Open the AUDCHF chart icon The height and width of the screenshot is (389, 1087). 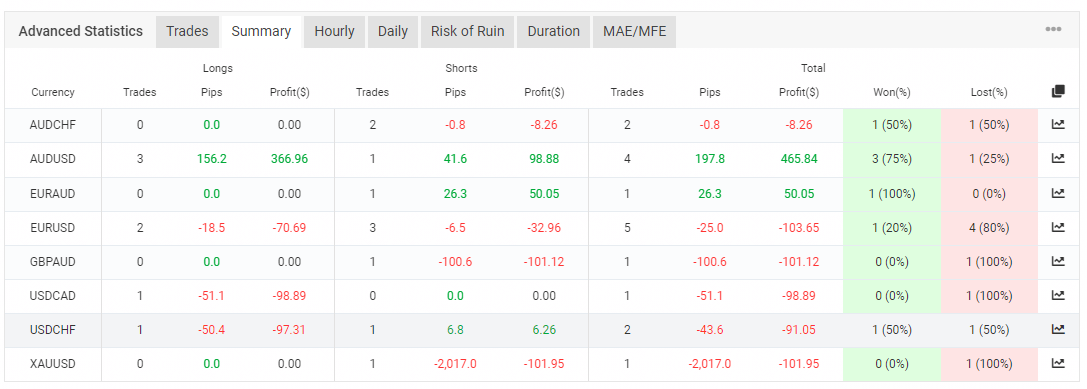point(1058,125)
